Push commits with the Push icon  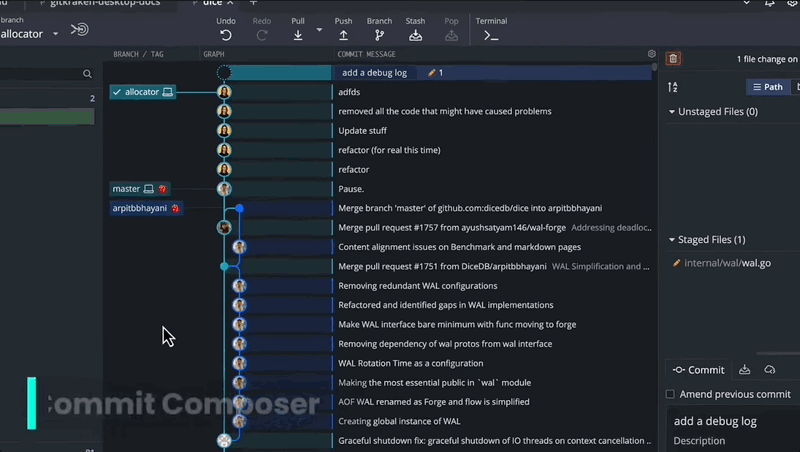[x=343, y=35]
